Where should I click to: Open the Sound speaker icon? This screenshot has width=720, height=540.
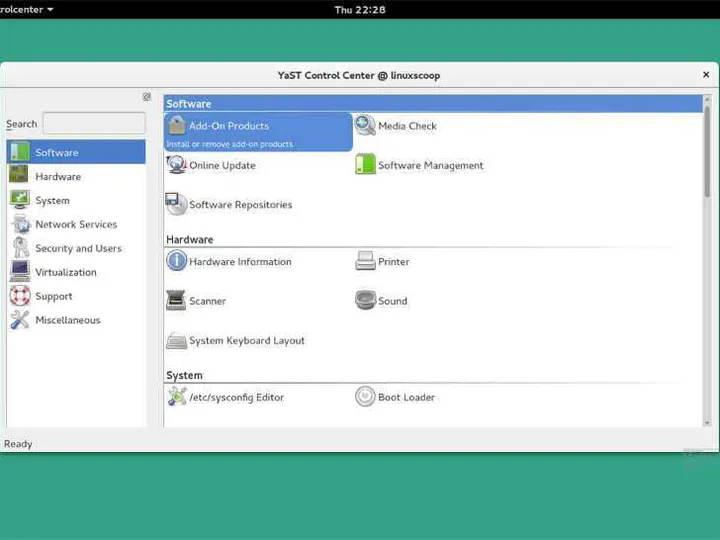pyautogui.click(x=366, y=300)
